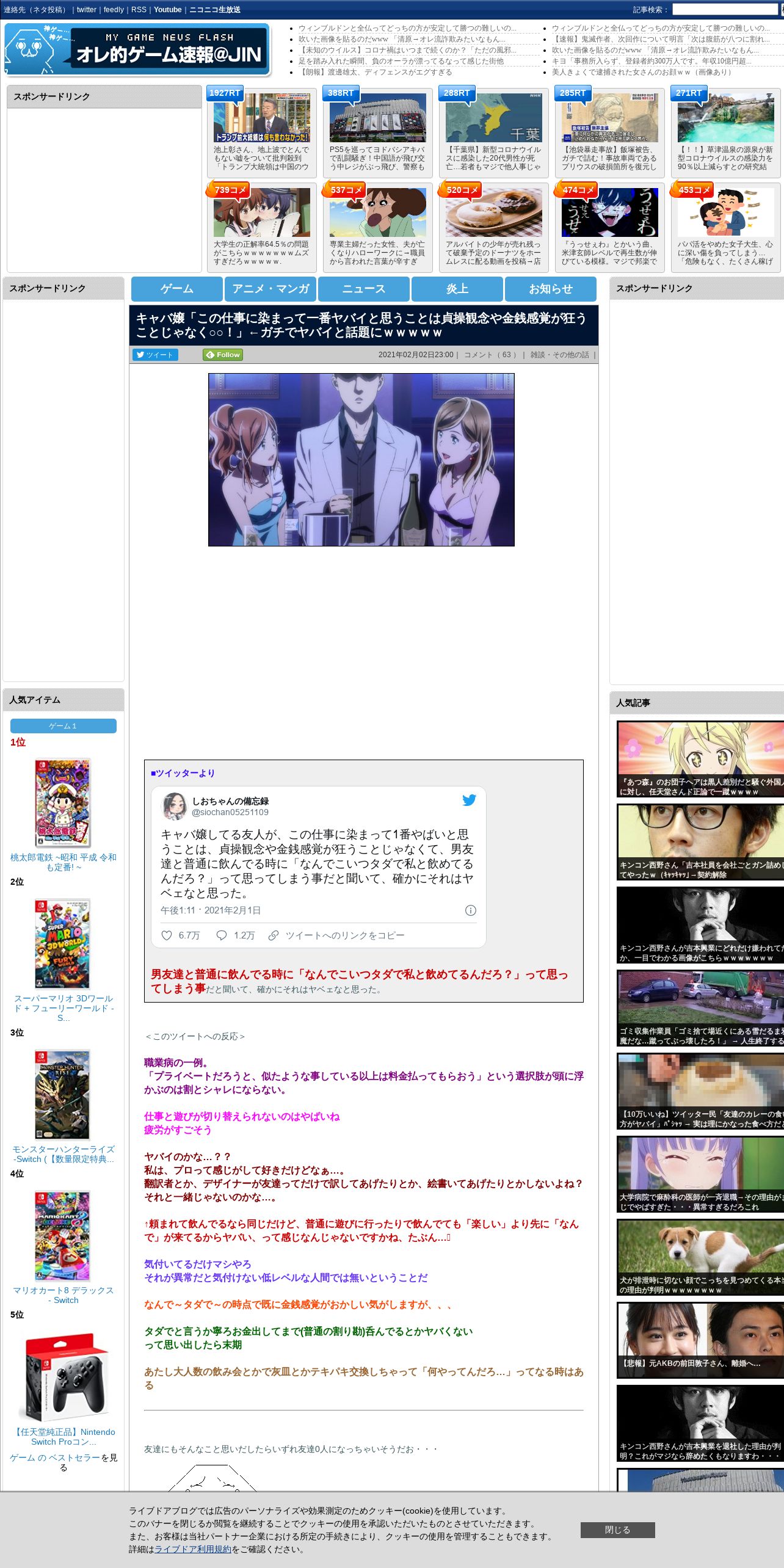
Task: Open the スーパーマリオ 3Dワールド product link
Action: coord(64,1008)
